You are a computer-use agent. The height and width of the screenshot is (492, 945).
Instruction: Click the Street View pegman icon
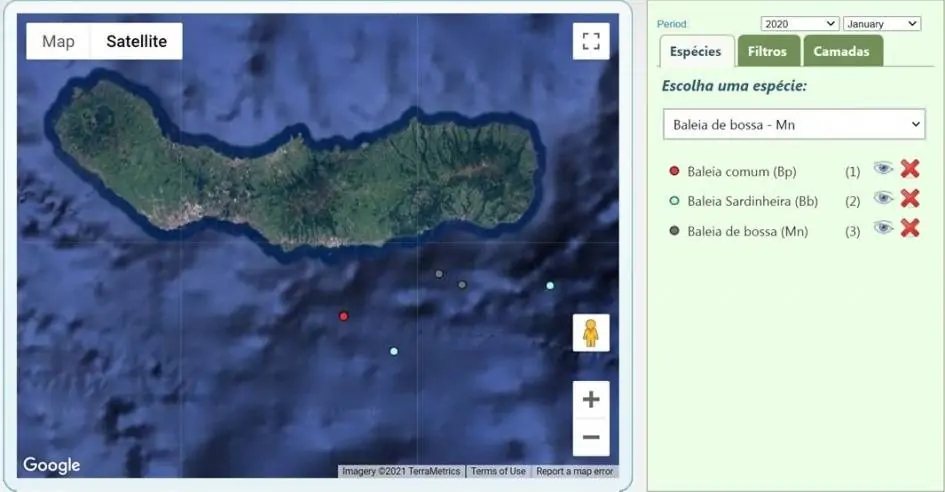pyautogui.click(x=591, y=332)
